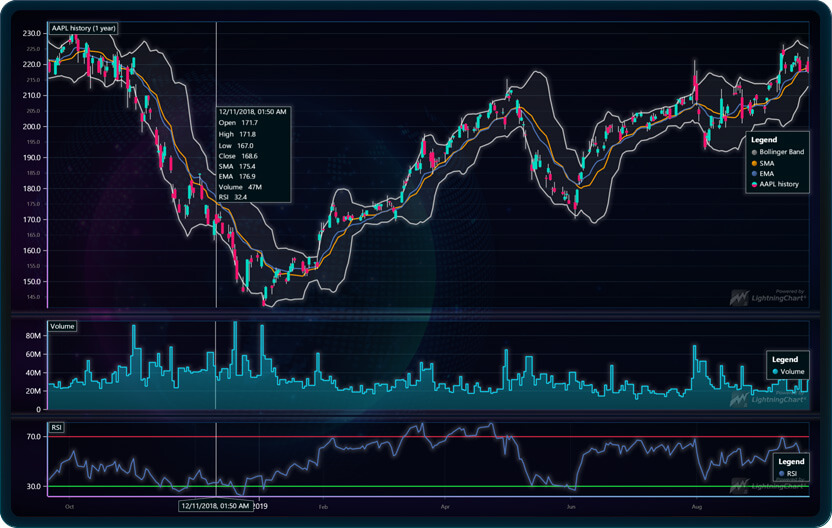Click the 30.0 RSI axis label

[x=34, y=487]
